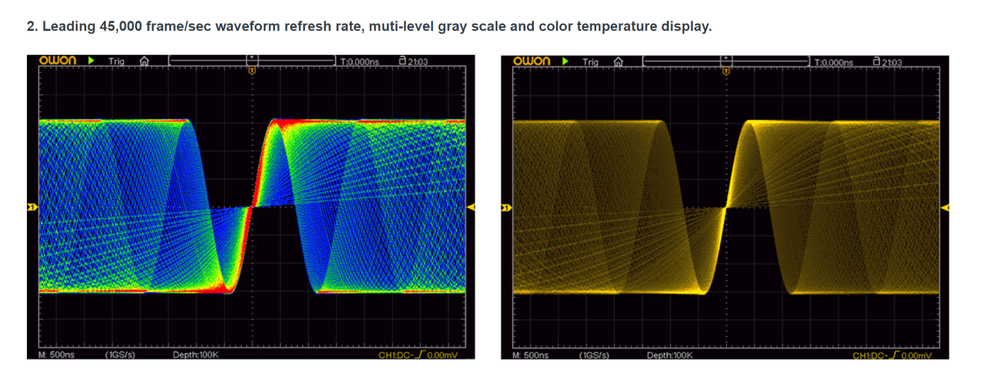Click 'Trig' status in yellow gray-scale screenshot
Viewport: 1000px width, 386px height.
[590, 61]
